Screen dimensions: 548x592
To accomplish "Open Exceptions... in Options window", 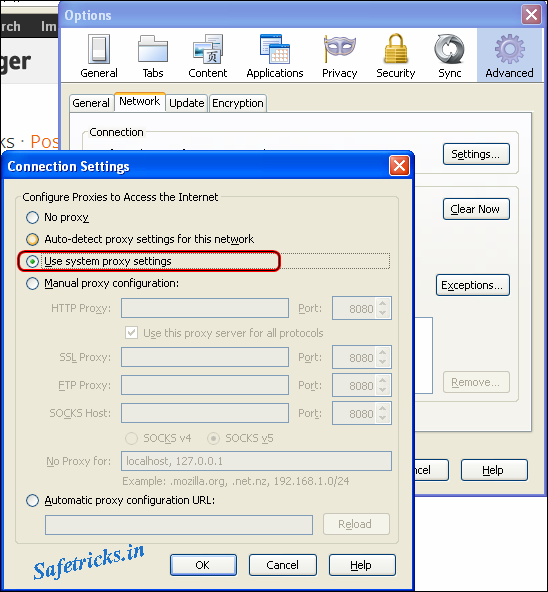I will 472,285.
